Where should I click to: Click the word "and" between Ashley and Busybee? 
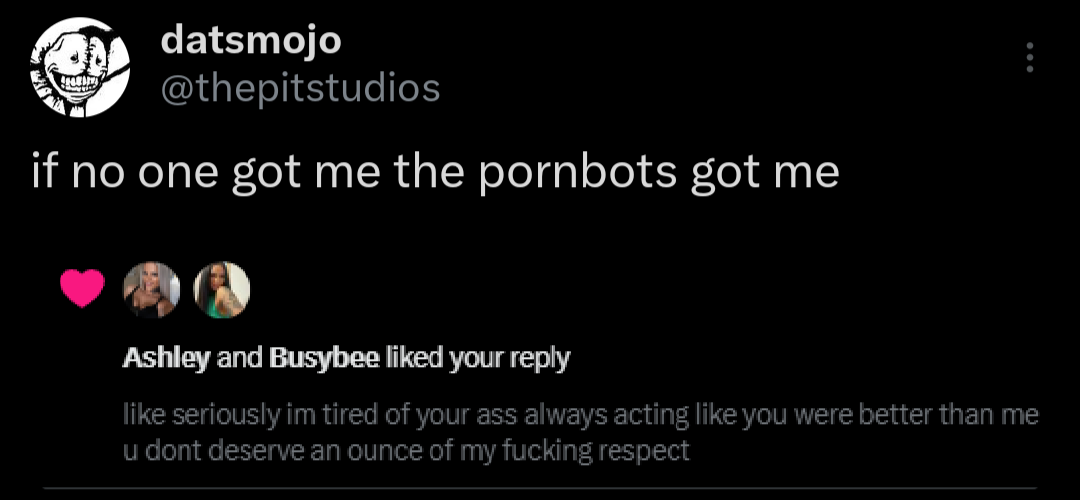(238, 357)
